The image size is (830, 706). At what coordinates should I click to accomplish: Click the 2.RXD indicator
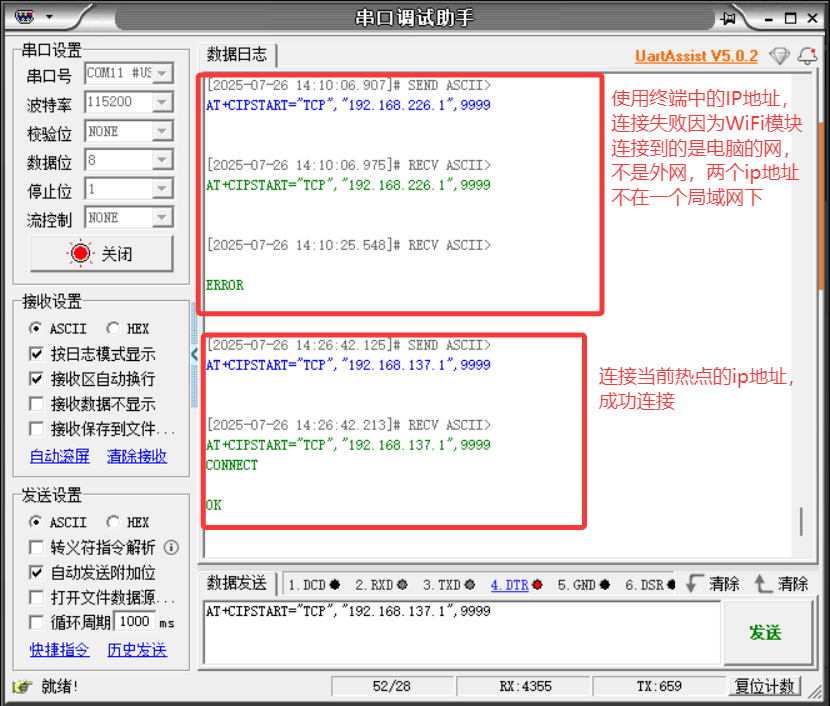click(382, 585)
